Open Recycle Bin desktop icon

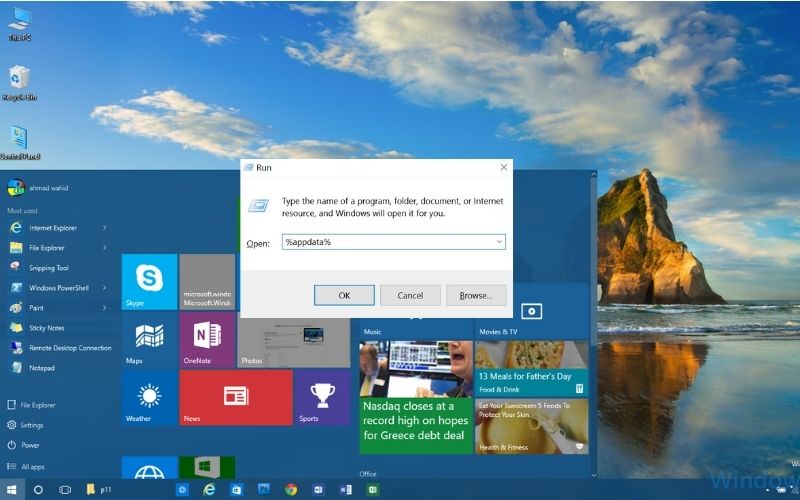(x=19, y=83)
